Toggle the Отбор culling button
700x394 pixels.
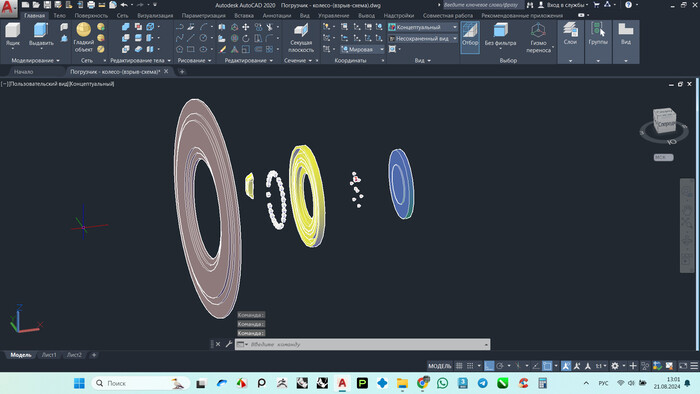470,37
